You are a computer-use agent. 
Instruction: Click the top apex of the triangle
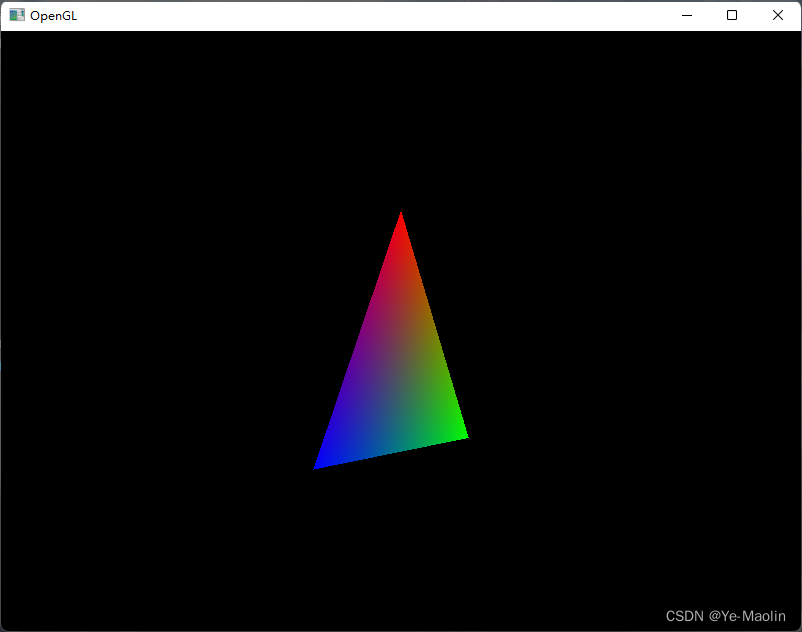400,215
